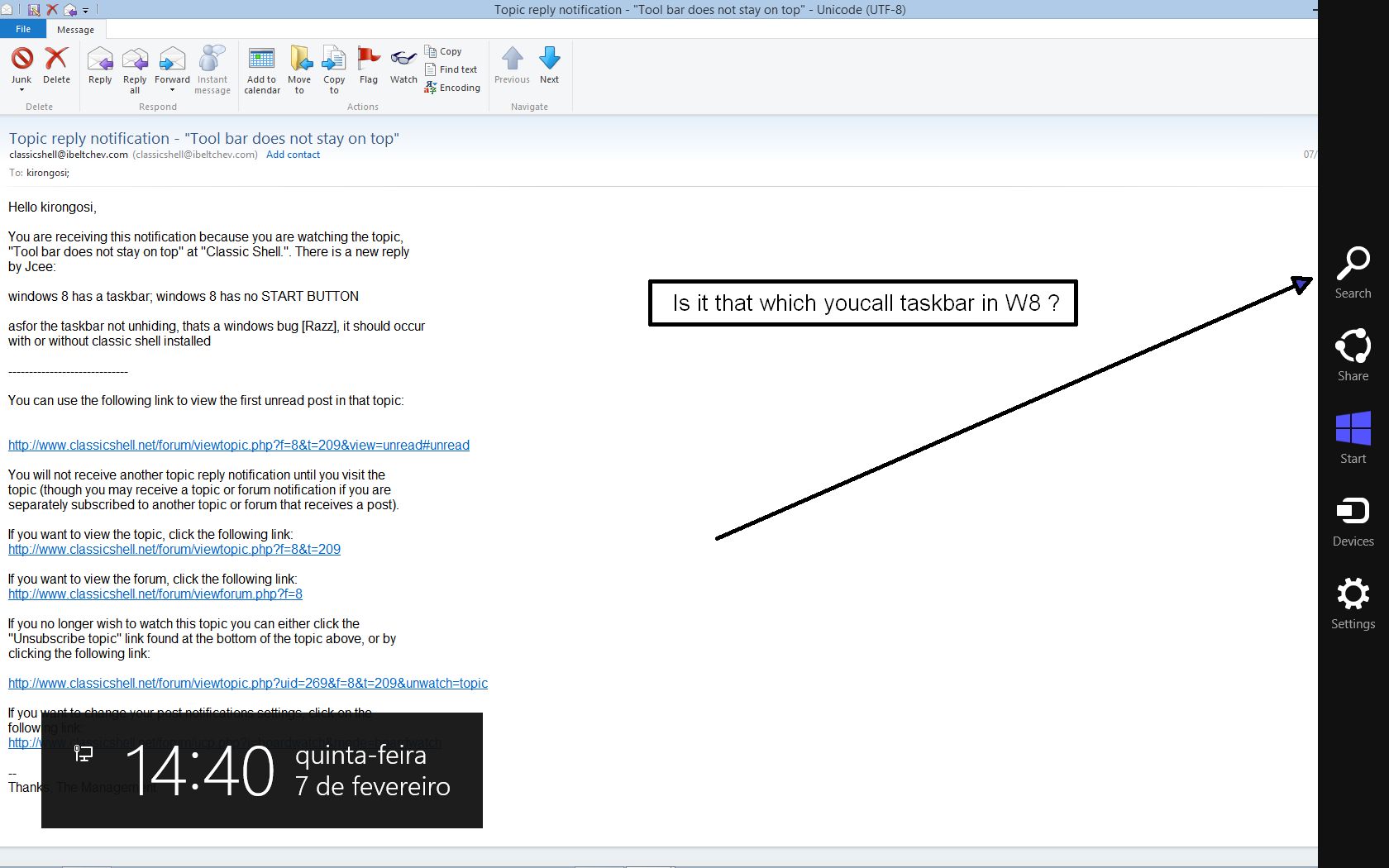
Task: Open the Quick Access Toolbar customize dropdown
Action: click(x=85, y=11)
